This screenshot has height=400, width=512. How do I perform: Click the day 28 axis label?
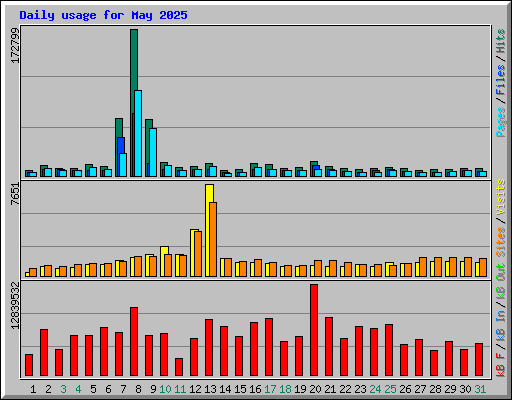435,389
